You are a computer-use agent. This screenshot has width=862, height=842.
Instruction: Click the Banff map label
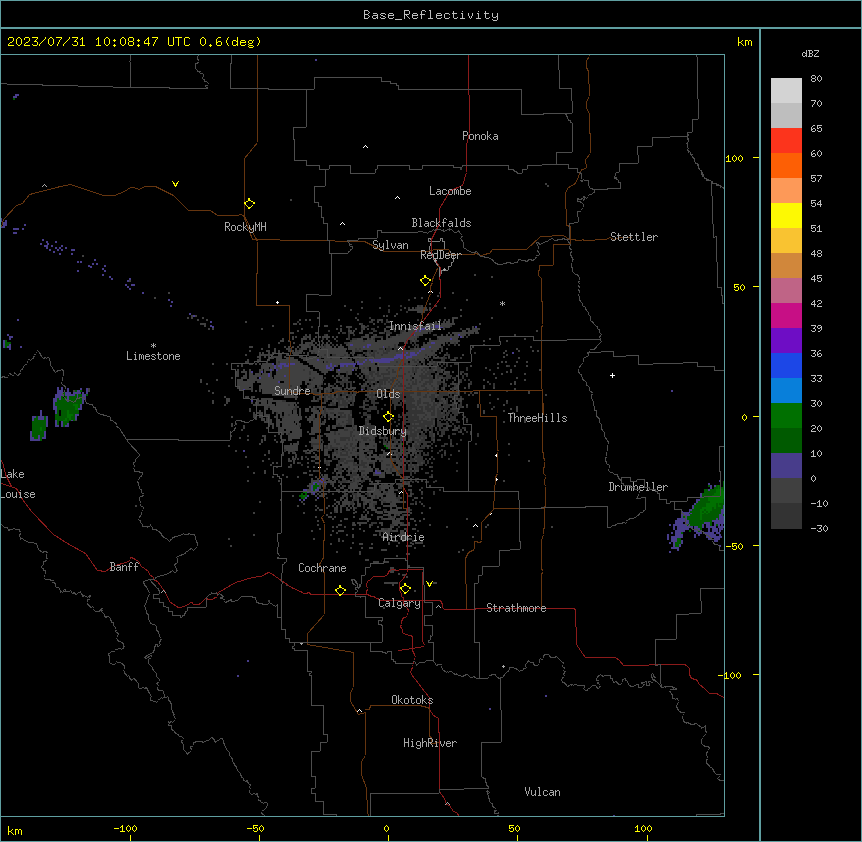click(124, 567)
